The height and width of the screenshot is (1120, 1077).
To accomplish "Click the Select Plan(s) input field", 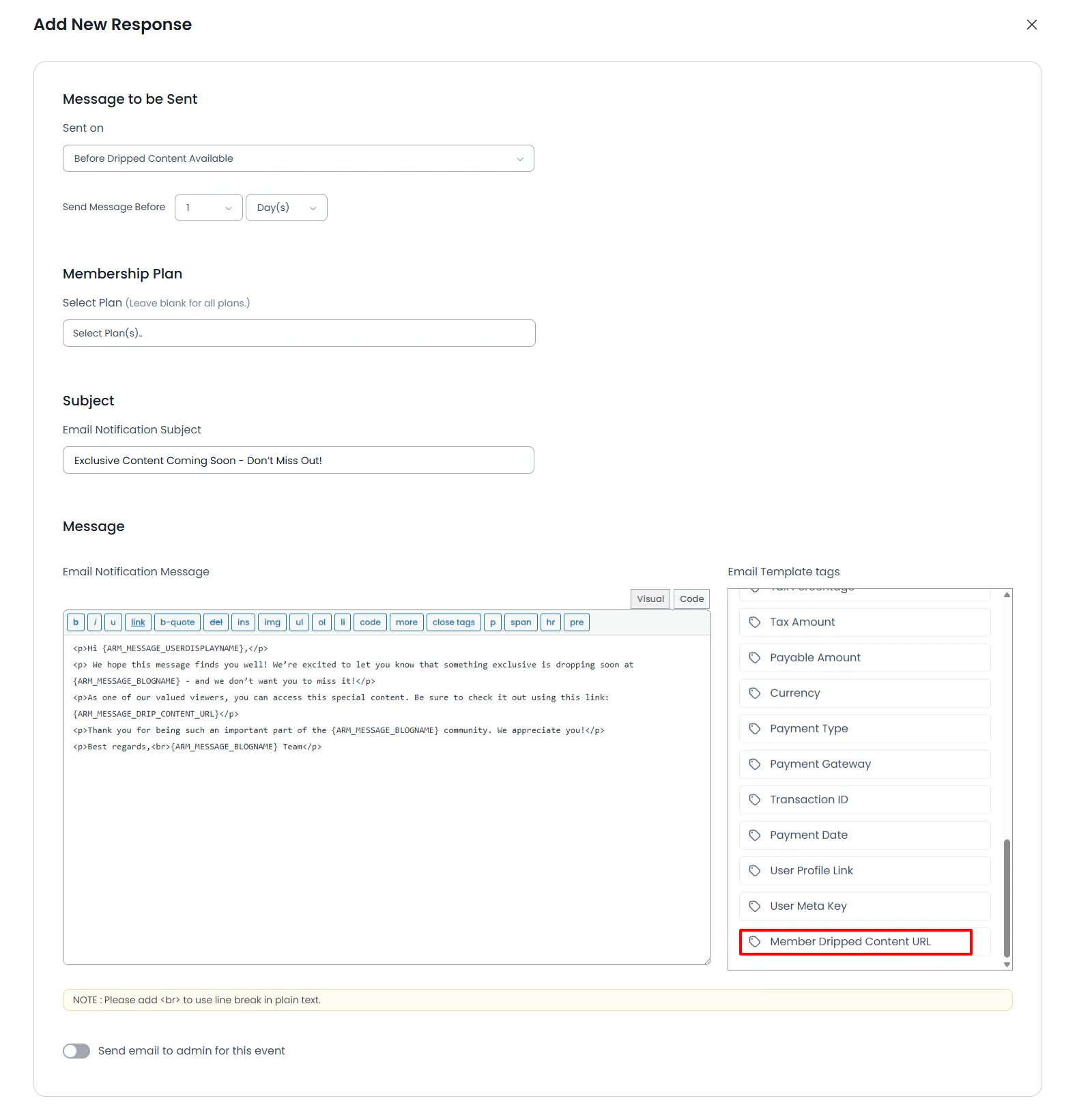I will point(298,332).
